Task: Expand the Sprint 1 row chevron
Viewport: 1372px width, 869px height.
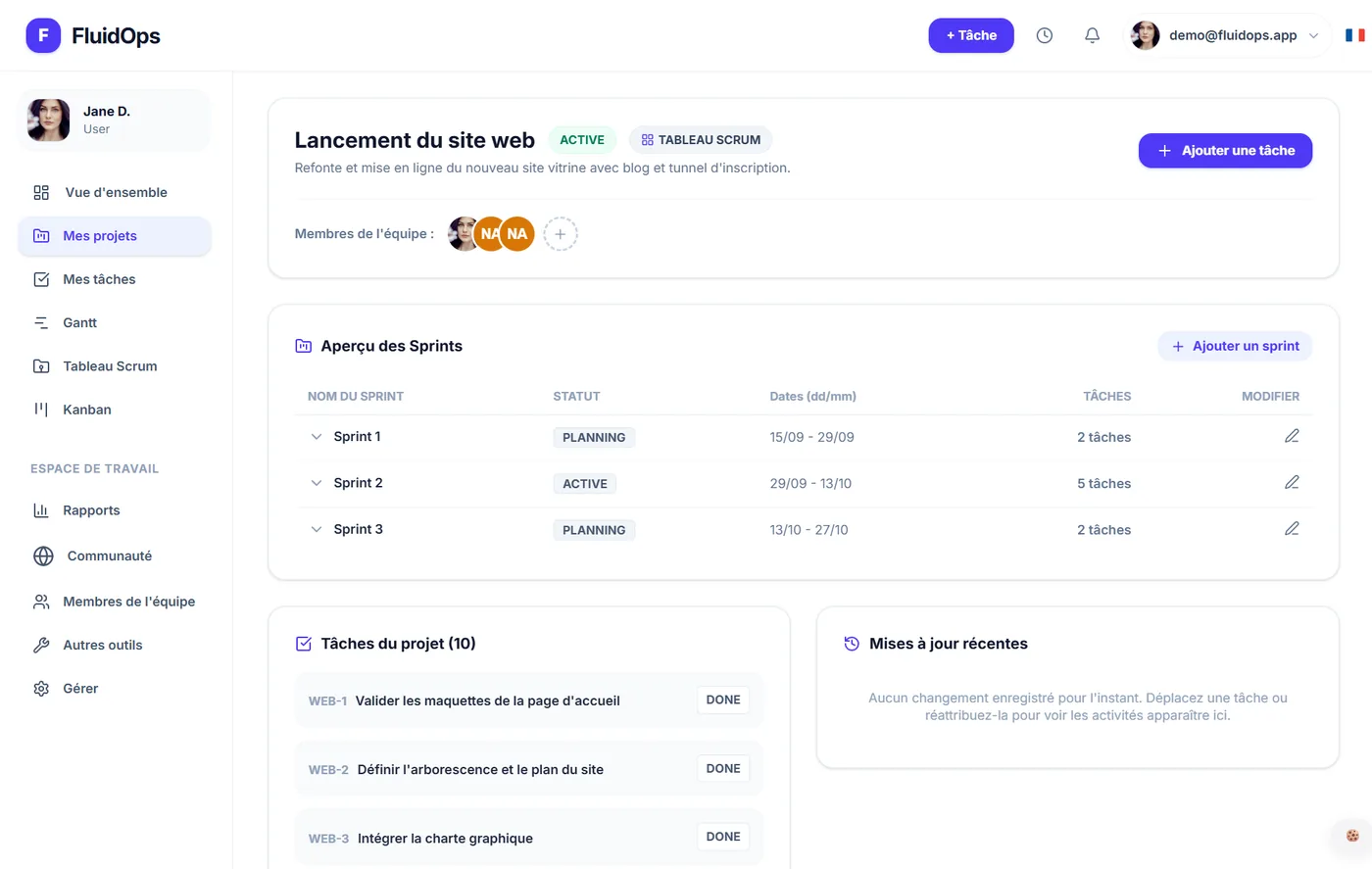Action: point(316,437)
